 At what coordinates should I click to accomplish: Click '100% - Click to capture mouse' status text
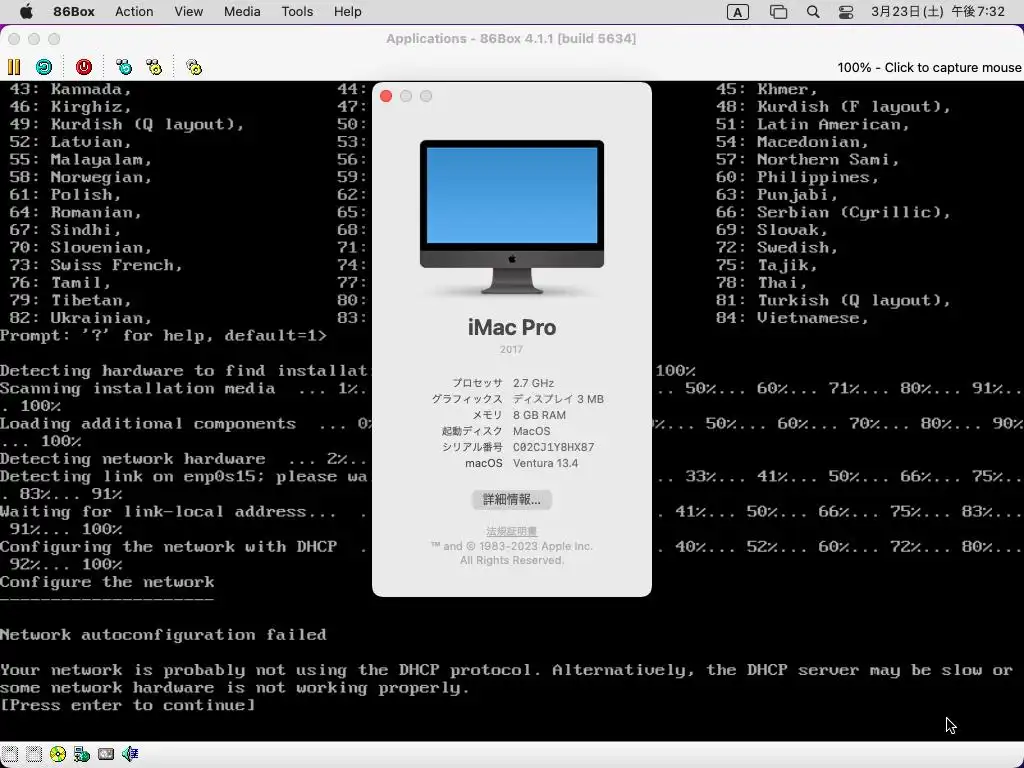(929, 67)
